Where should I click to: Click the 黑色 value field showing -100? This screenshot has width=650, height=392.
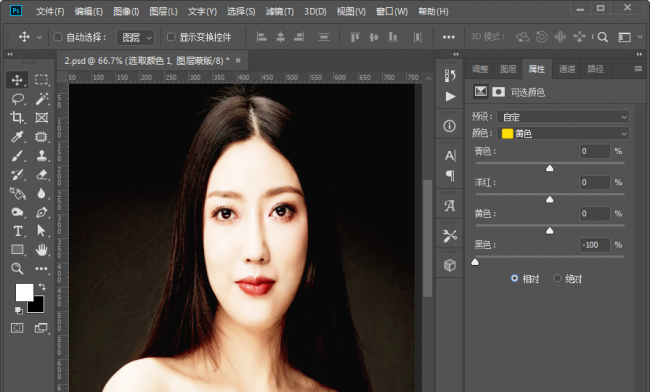point(595,245)
